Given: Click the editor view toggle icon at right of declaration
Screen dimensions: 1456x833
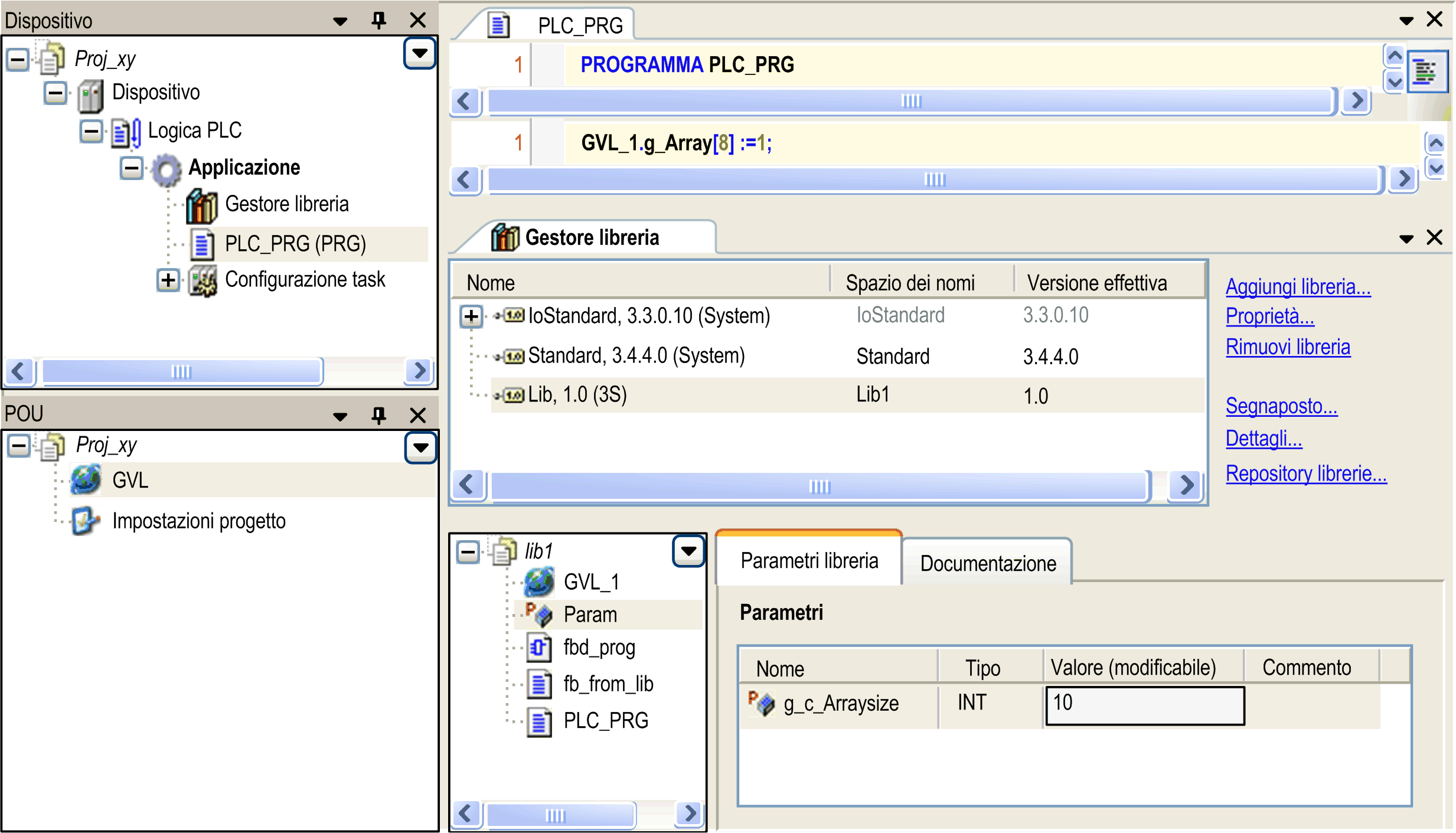Looking at the screenshot, I should pos(1426,71).
